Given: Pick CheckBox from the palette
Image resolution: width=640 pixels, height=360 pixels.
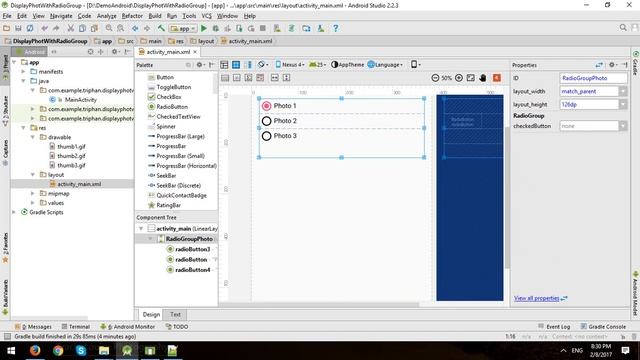Looking at the screenshot, I should pyautogui.click(x=164, y=97).
